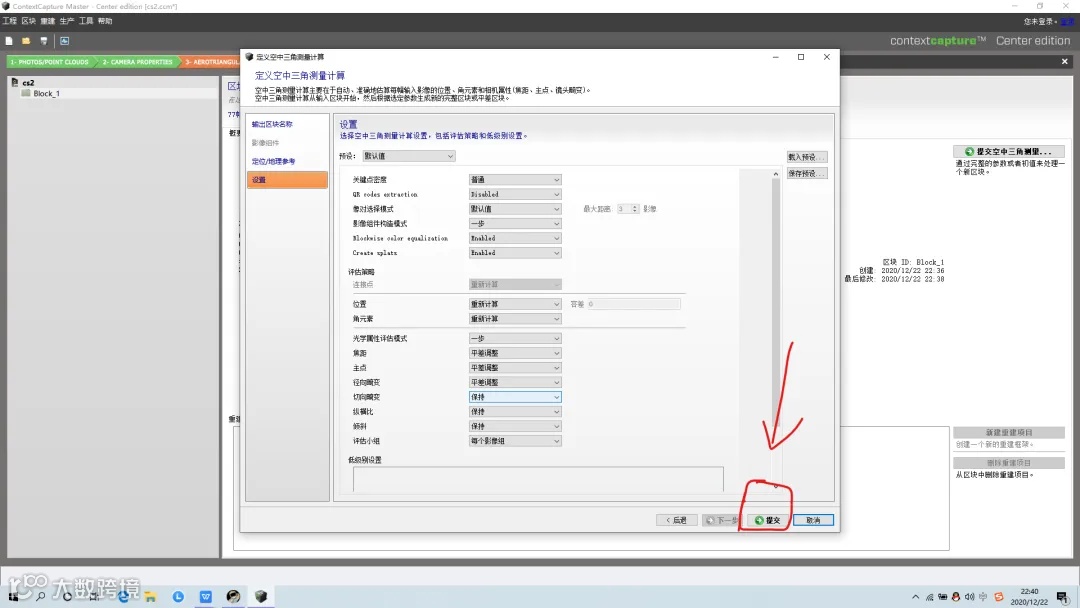
Task: Open the 预设 preset dropdown
Action: pyautogui.click(x=408, y=156)
